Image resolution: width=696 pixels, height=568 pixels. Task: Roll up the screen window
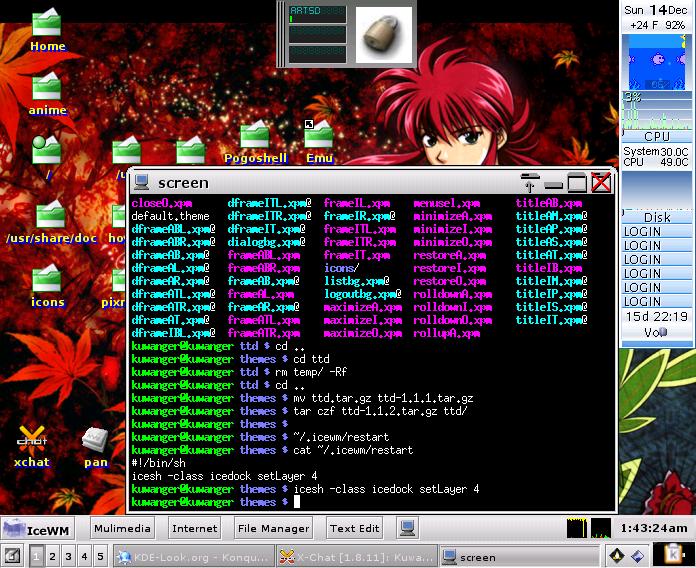pyautogui.click(x=530, y=182)
